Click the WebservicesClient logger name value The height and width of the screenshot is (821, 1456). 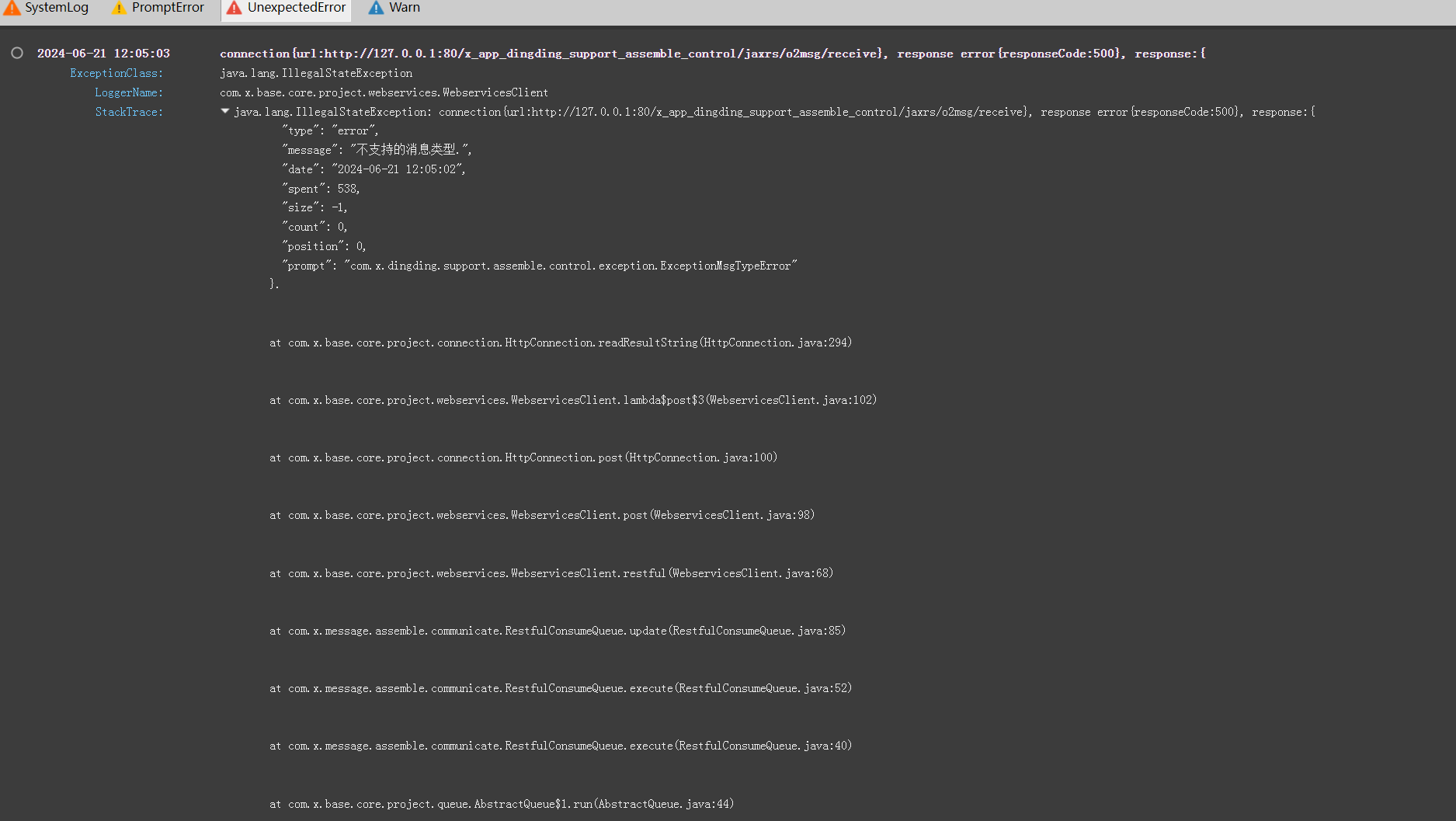coord(384,92)
